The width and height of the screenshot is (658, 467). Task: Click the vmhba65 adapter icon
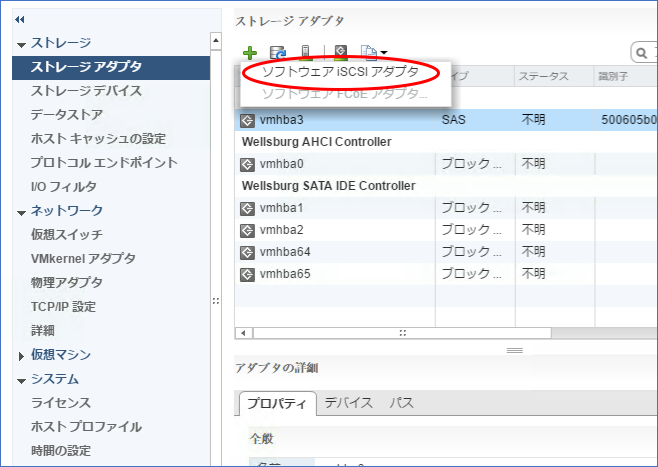click(247, 274)
